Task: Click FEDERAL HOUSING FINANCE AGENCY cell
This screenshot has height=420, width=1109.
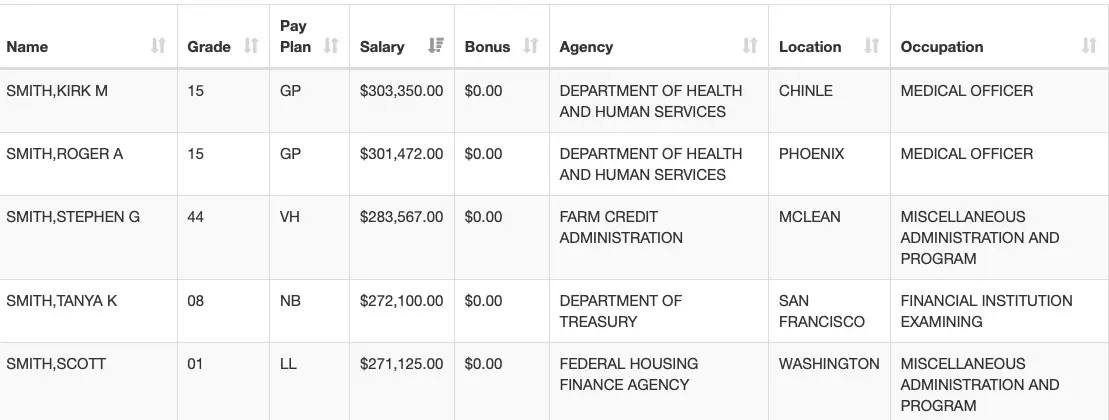Action: pyautogui.click(x=628, y=374)
